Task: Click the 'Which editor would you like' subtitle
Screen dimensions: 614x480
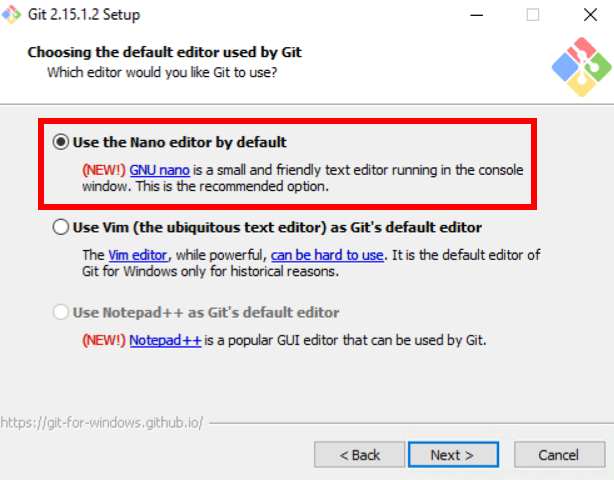Action: (x=162, y=72)
